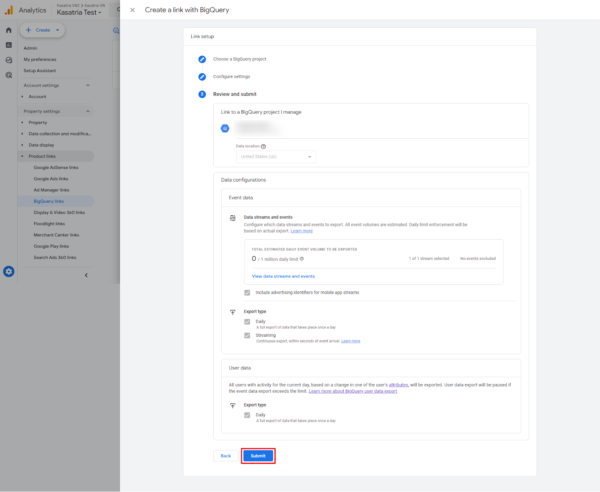Click the Back button
Viewport: 600px width, 492px height.
point(226,456)
